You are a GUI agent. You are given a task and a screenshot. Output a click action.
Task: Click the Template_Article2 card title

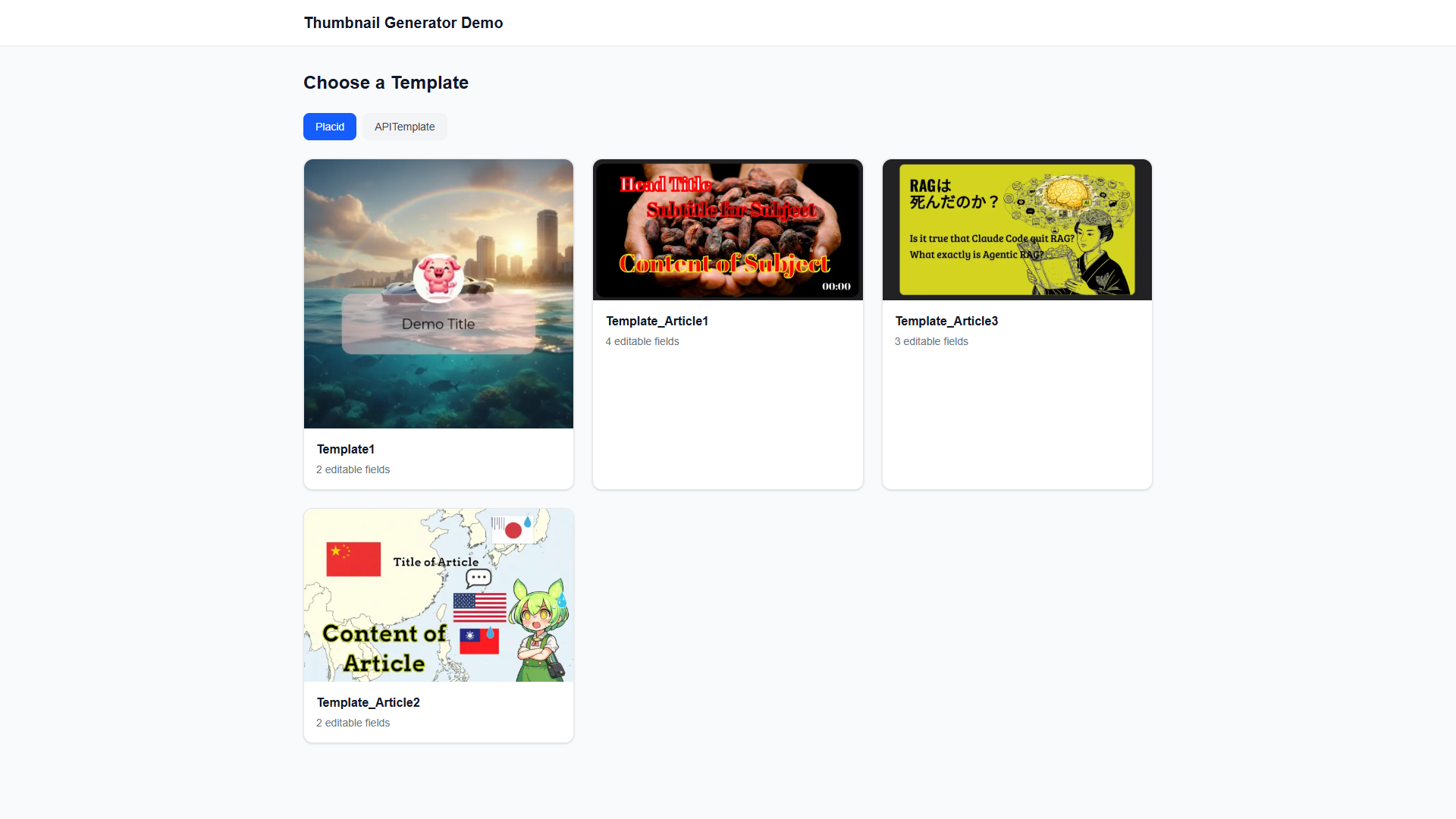tap(369, 702)
